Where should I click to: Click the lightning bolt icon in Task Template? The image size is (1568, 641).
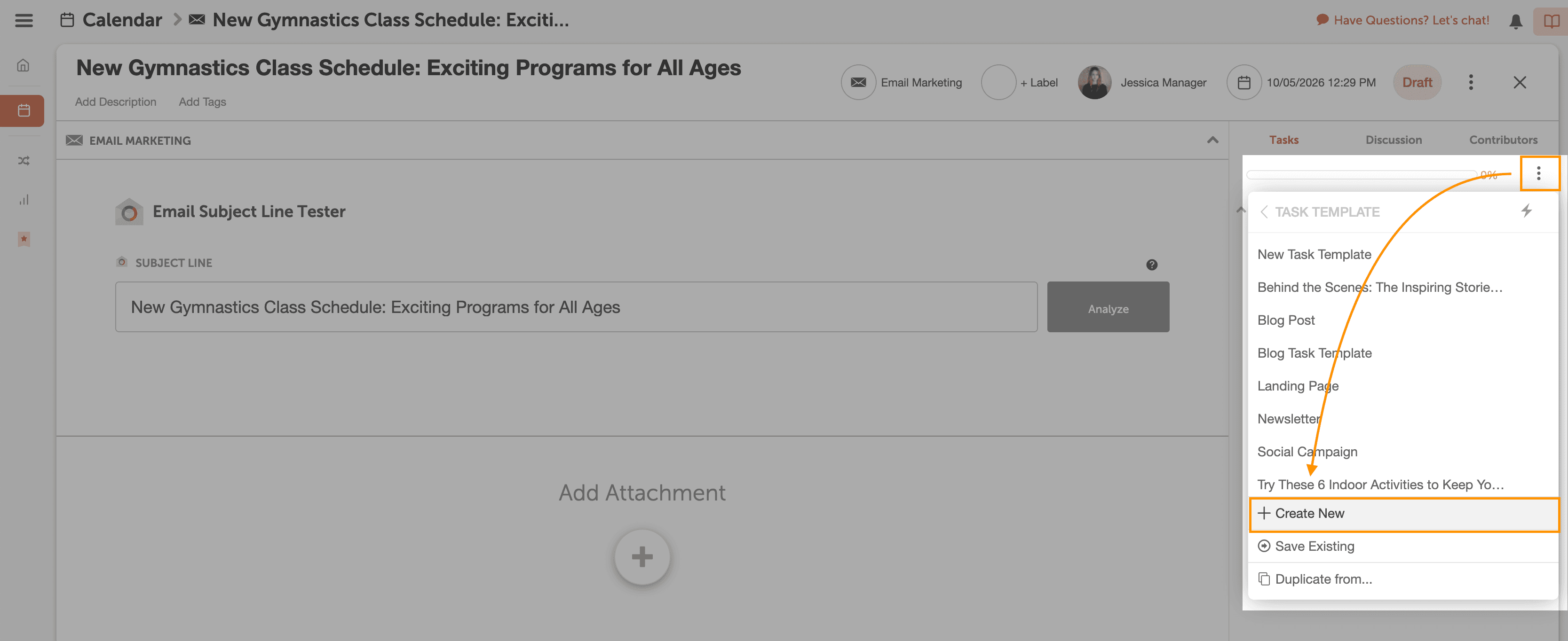(1526, 211)
